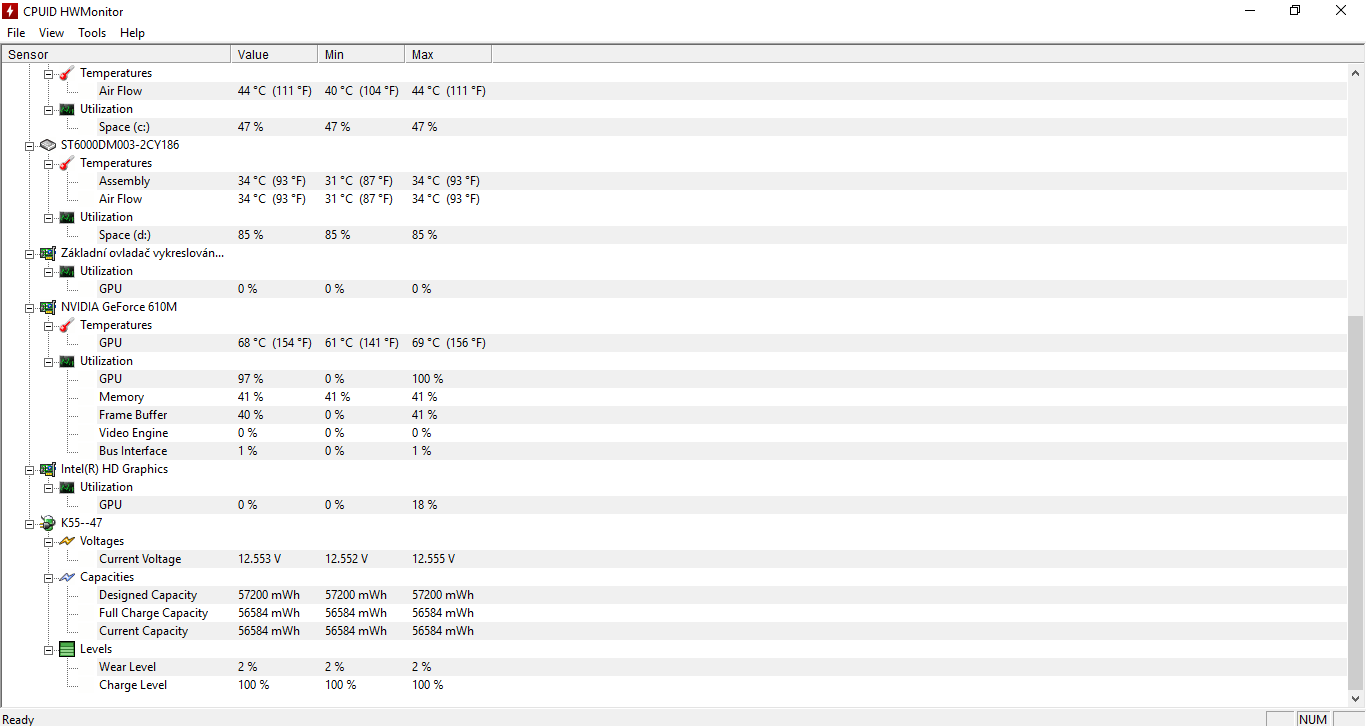Viewport: 1366px width, 726px height.
Task: Open the View menu
Action: coord(52,33)
